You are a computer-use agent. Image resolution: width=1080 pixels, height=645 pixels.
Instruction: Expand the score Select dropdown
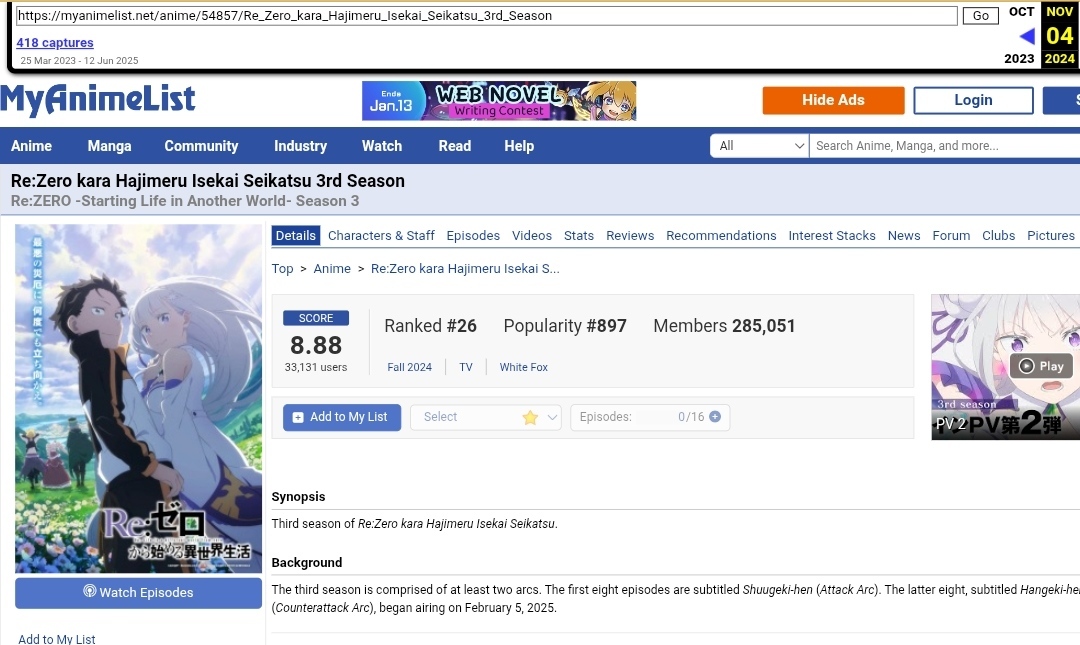486,417
